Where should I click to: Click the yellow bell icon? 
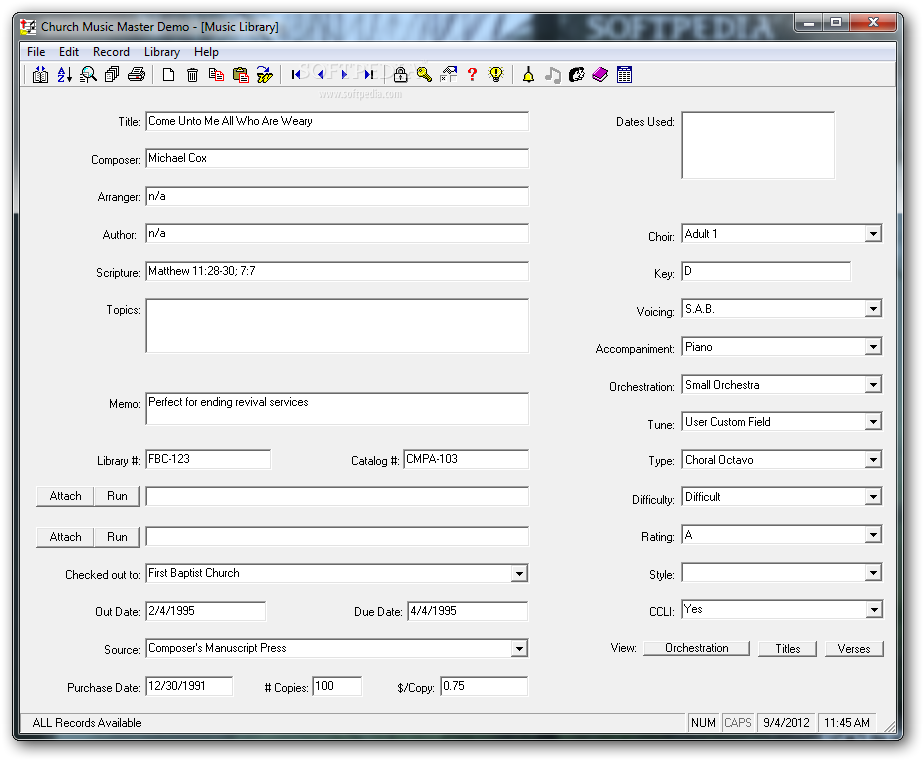point(528,75)
